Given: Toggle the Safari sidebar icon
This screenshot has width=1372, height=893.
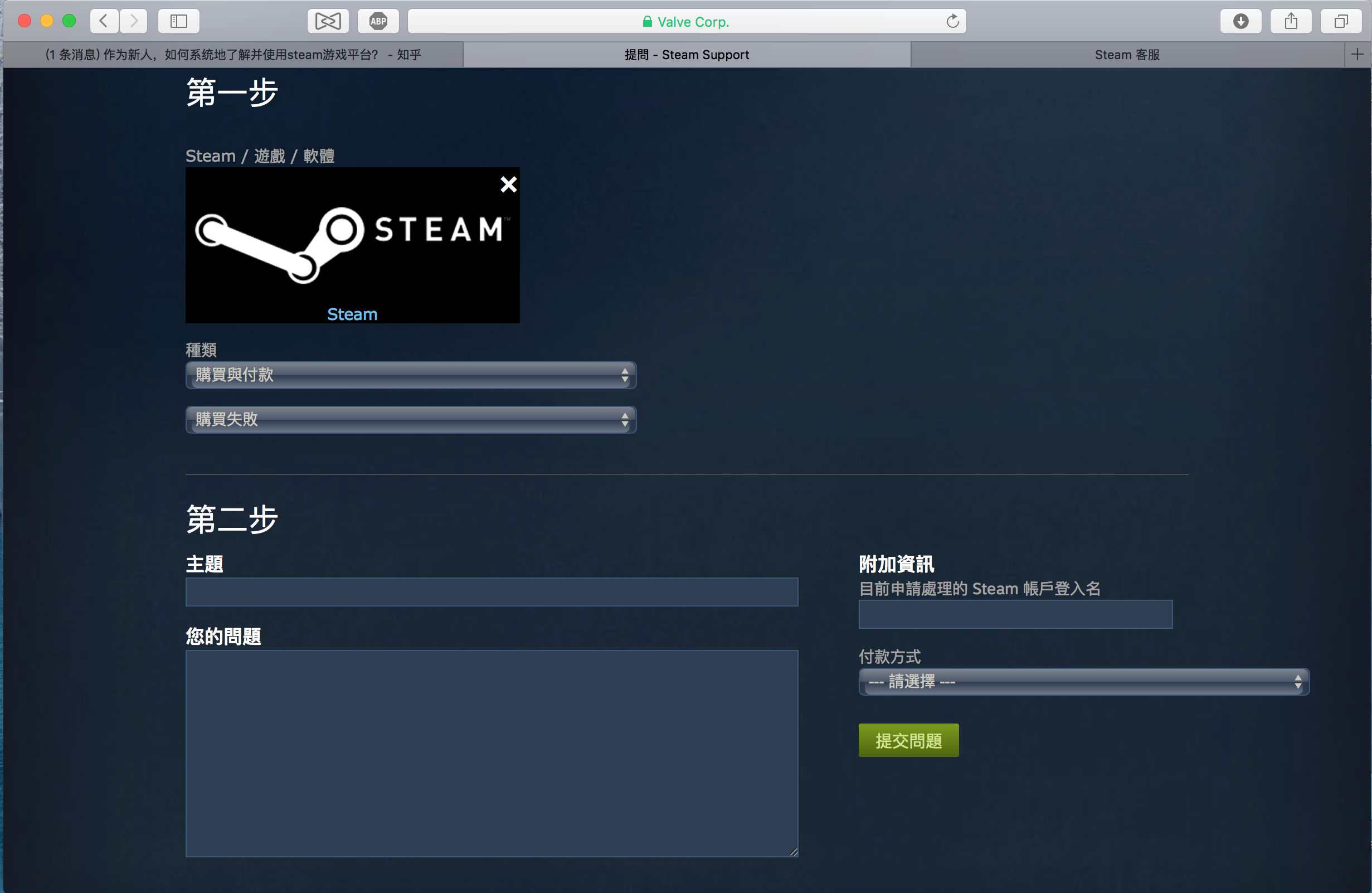Looking at the screenshot, I should 178,21.
